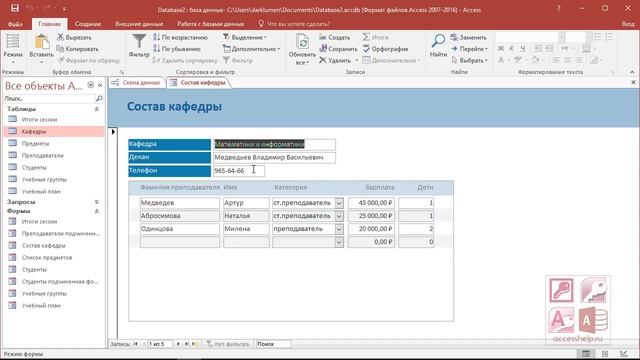Open the Файл menu tab
The height and width of the screenshot is (360, 640).
point(15,24)
